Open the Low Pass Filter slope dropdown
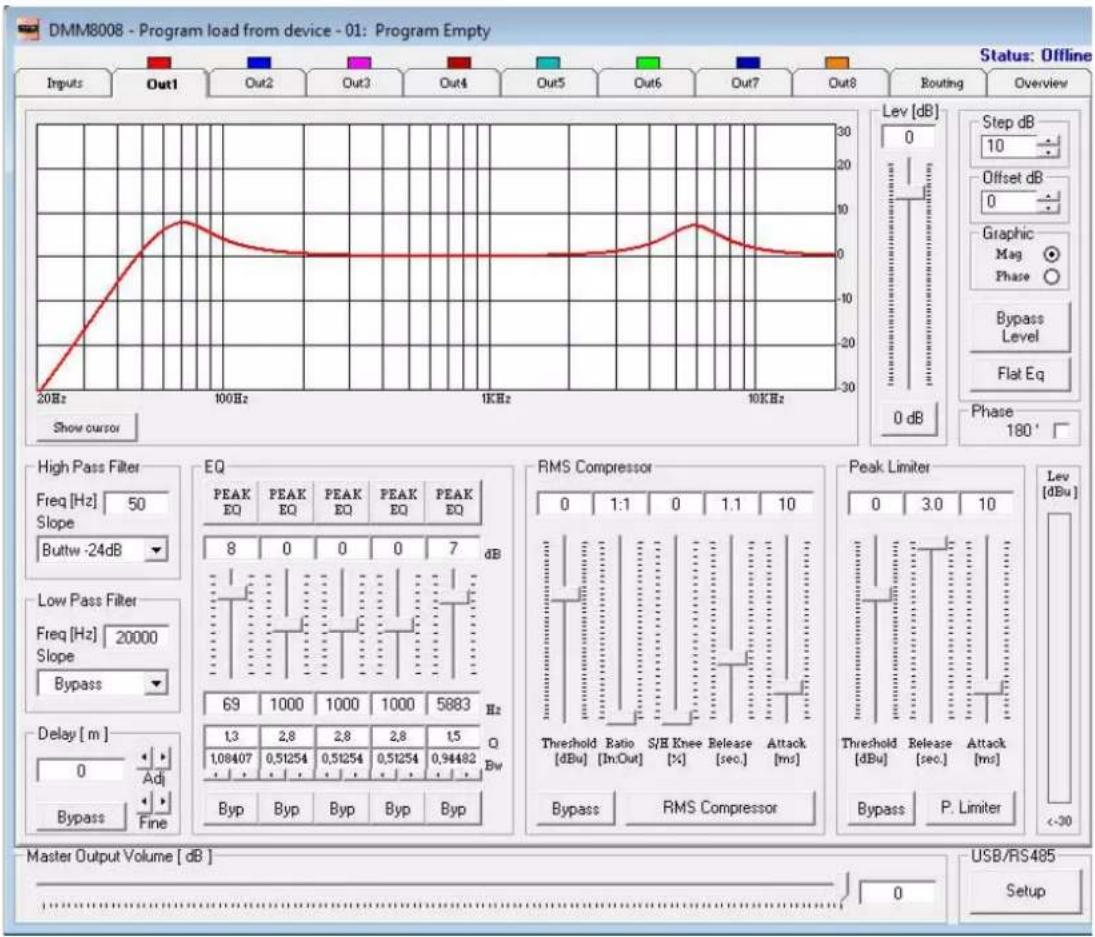 pos(156,684)
